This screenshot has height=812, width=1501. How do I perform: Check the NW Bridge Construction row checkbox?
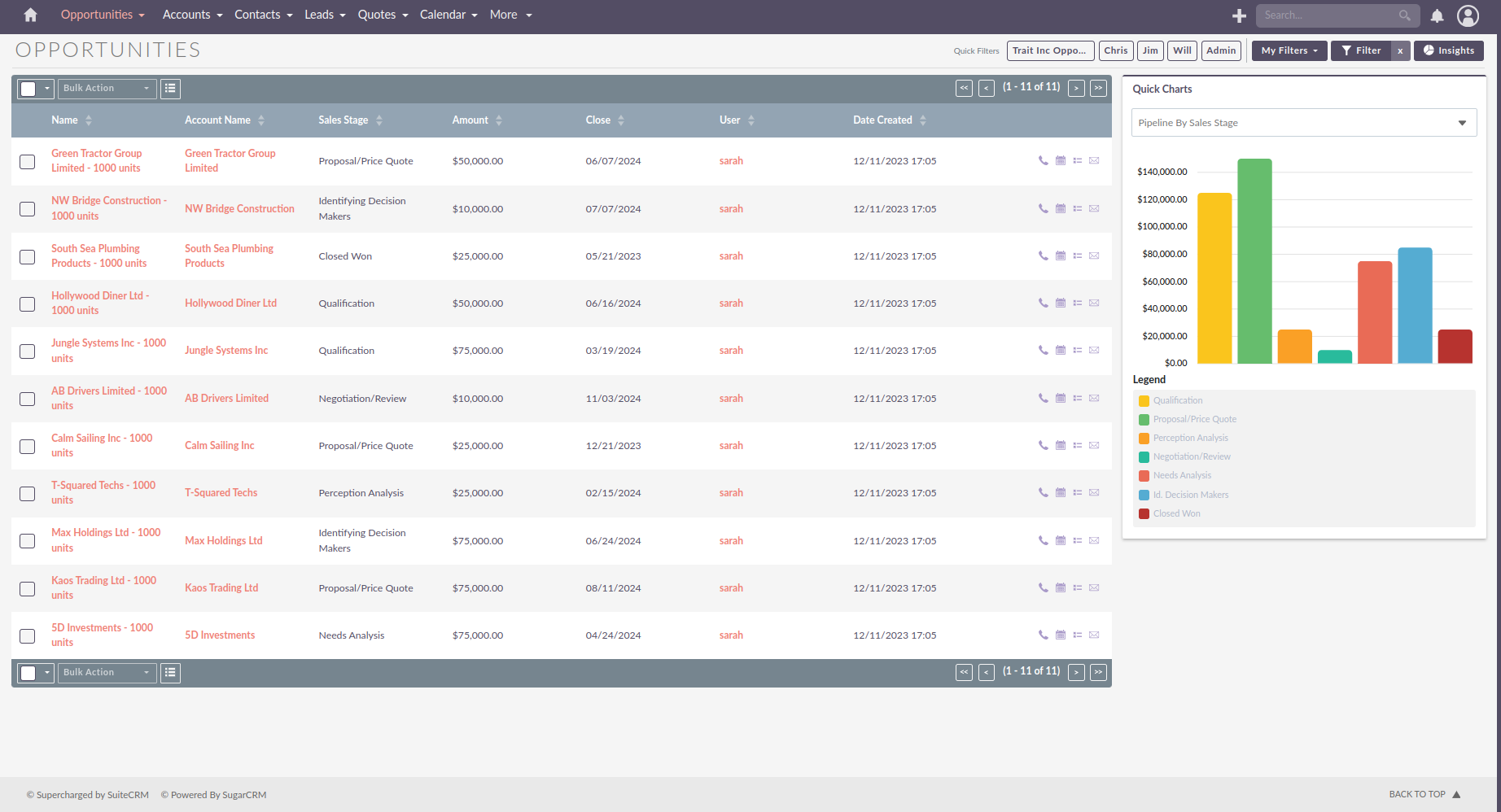[28, 209]
